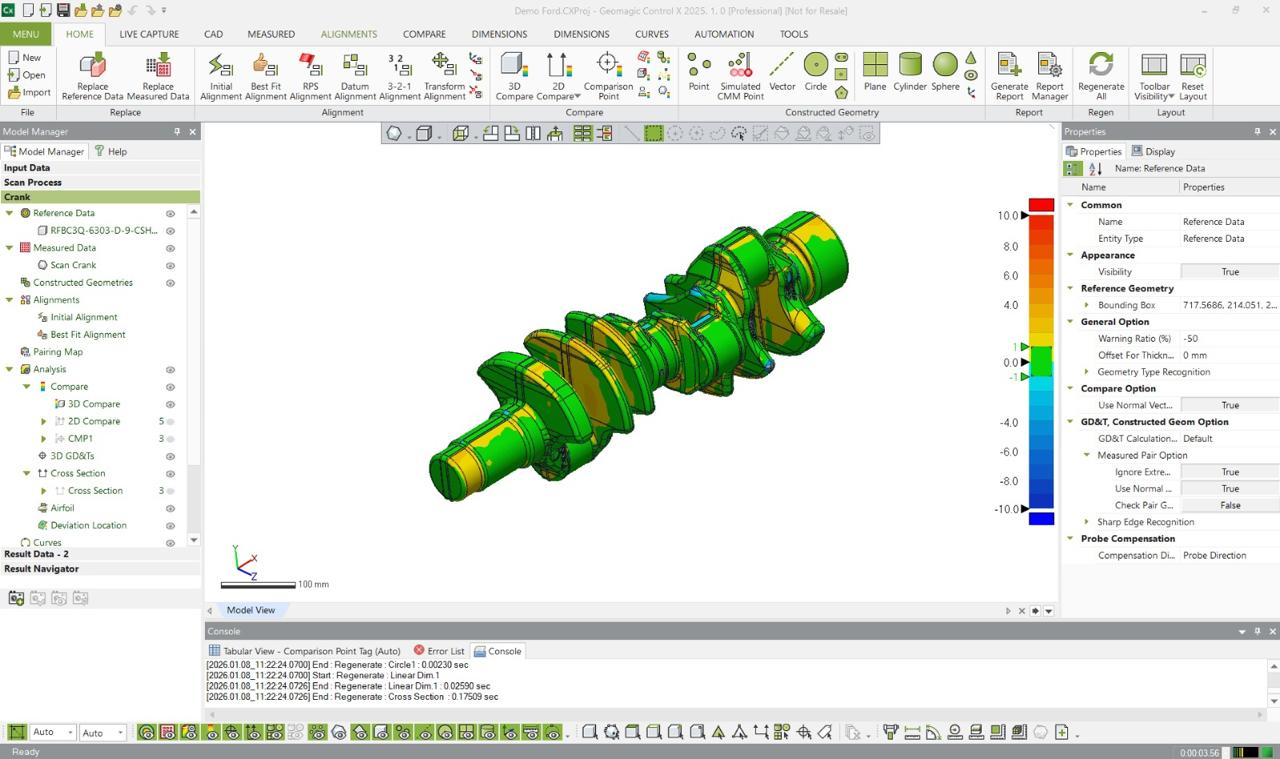The height and width of the screenshot is (759, 1280).
Task: Toggle visibility of Scan Crank
Action: tap(170, 265)
